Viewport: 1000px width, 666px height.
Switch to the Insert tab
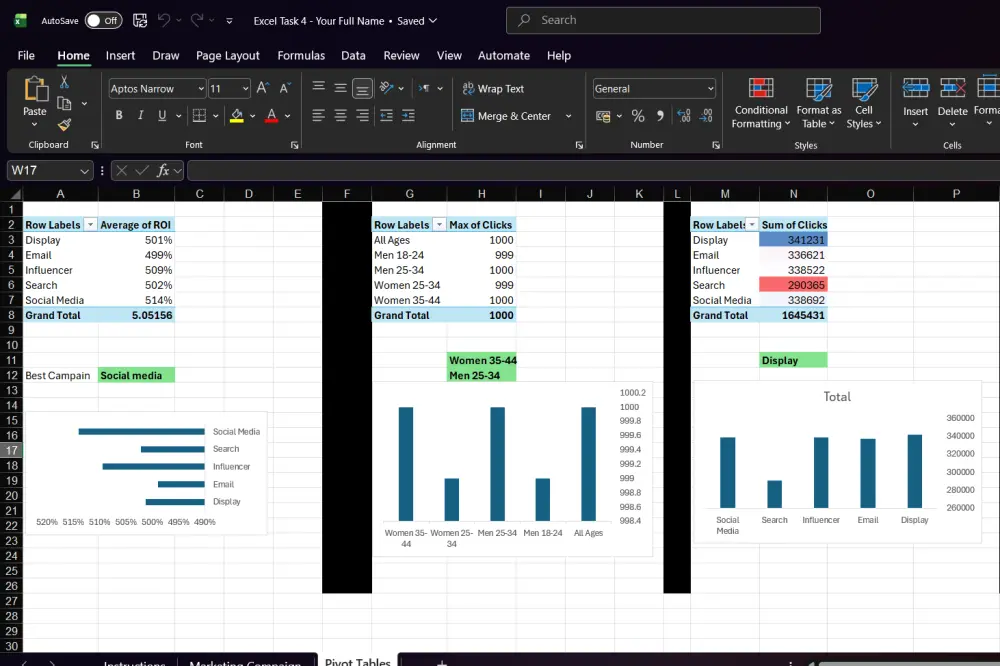point(121,56)
